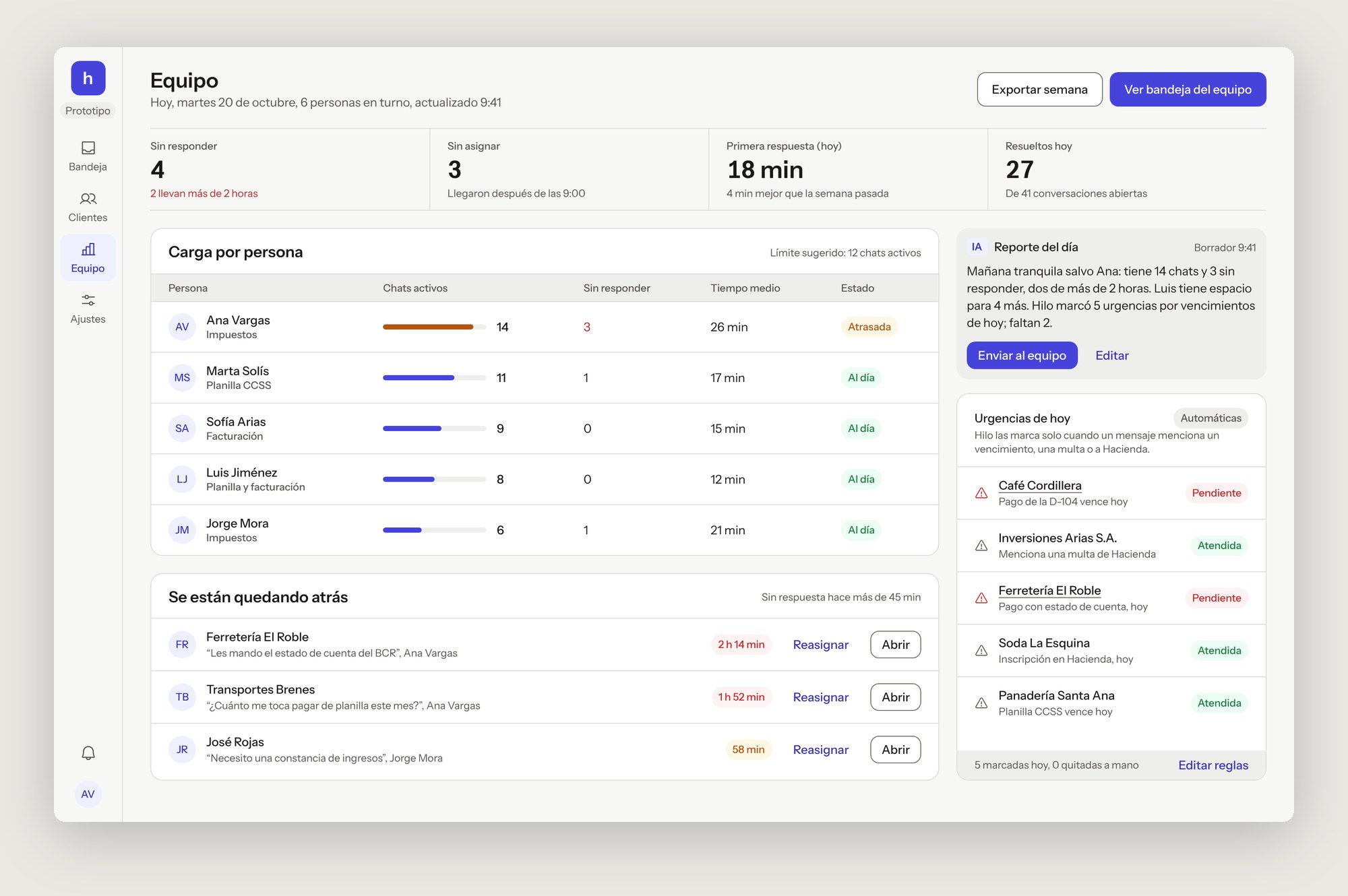Click Pendiente badge on Café Cordillera
Screen dimensions: 1348x896
pos(1216,493)
